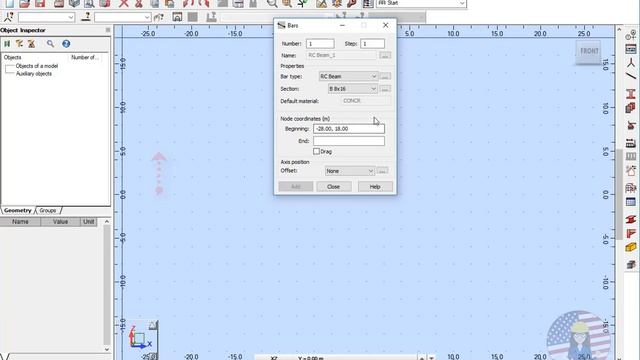Open the Section dropdown
Image resolution: width=640 pixels, height=360 pixels.
point(353,89)
